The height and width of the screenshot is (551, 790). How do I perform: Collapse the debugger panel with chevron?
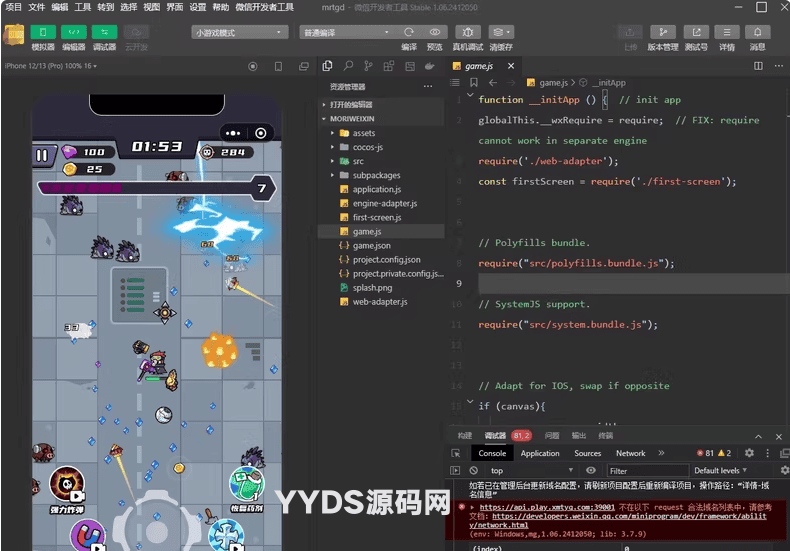coord(758,436)
